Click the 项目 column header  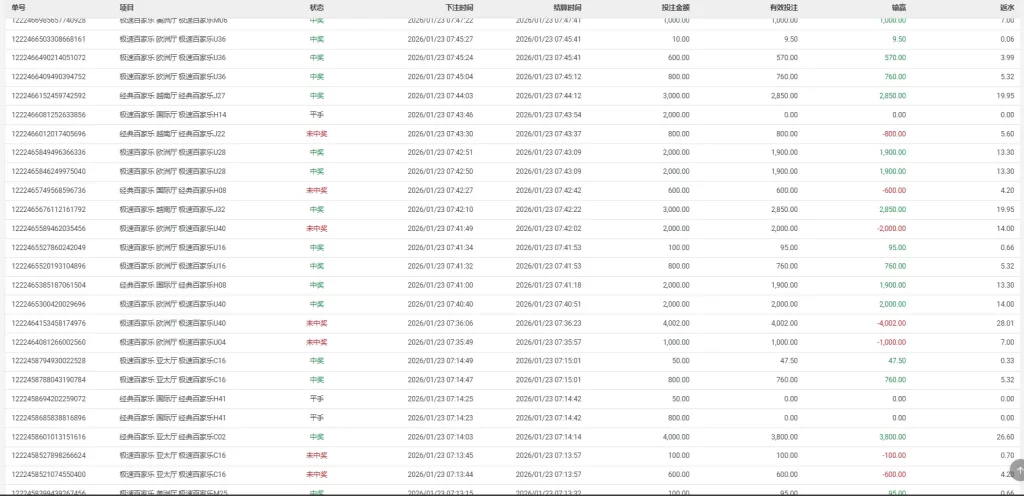(x=126, y=7)
